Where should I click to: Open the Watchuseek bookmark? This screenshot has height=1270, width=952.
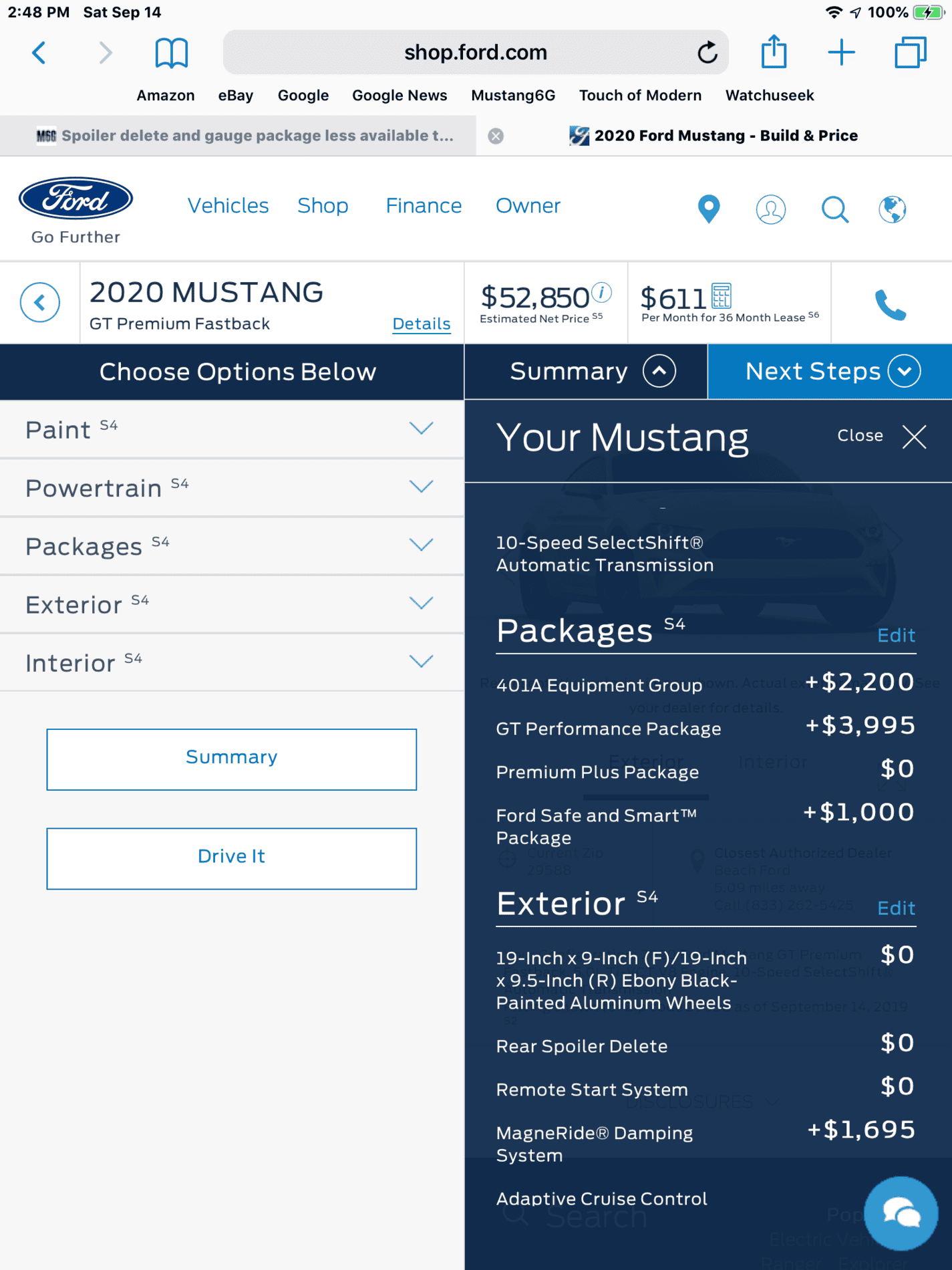[x=770, y=96]
